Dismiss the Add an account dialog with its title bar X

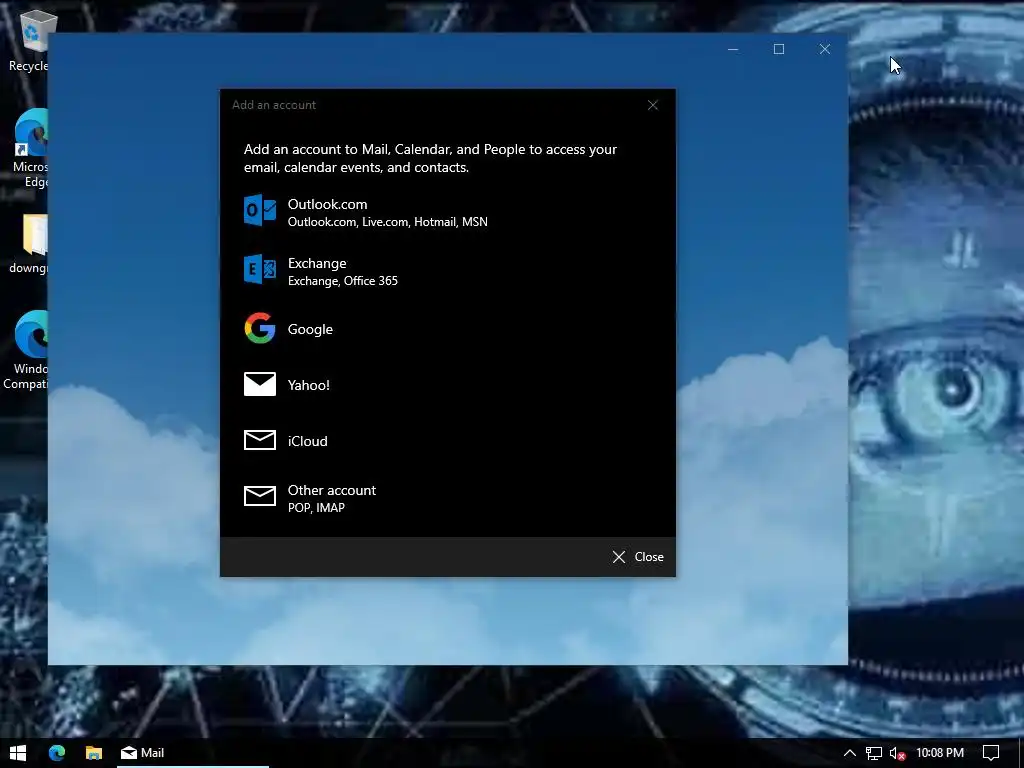[652, 105]
